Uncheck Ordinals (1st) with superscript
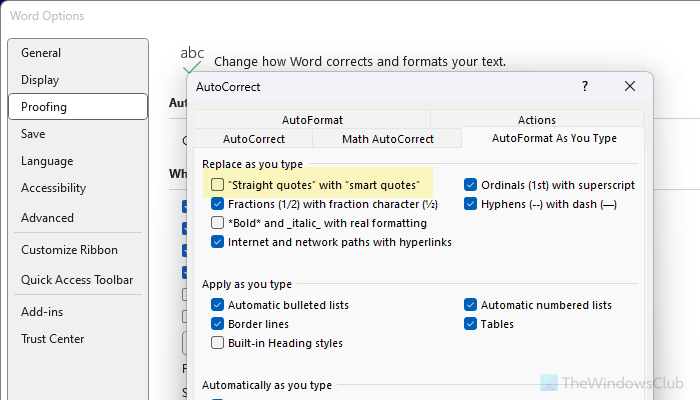This screenshot has width=700, height=400. (470, 184)
